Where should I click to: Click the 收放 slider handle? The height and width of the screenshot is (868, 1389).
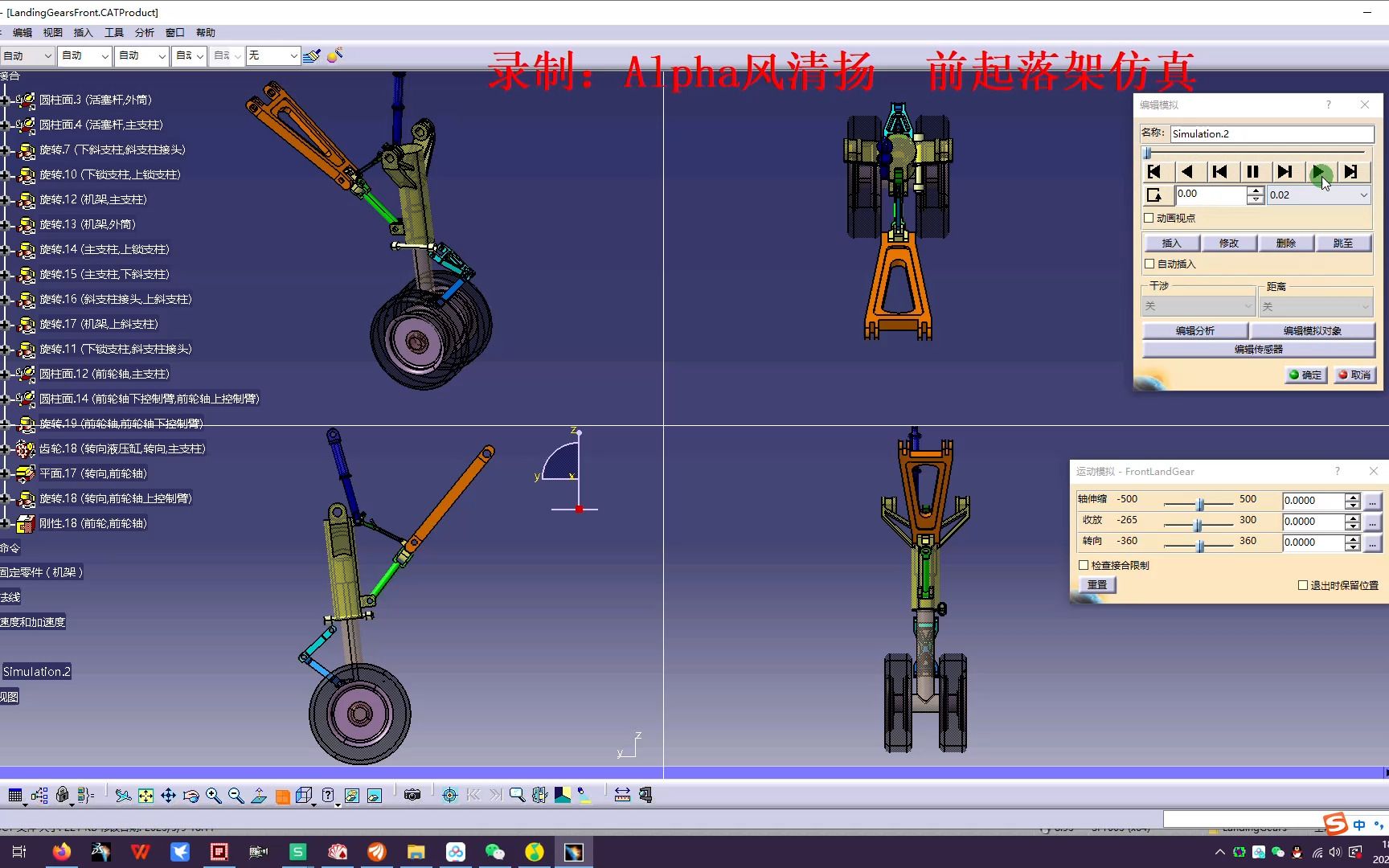pyautogui.click(x=1198, y=525)
